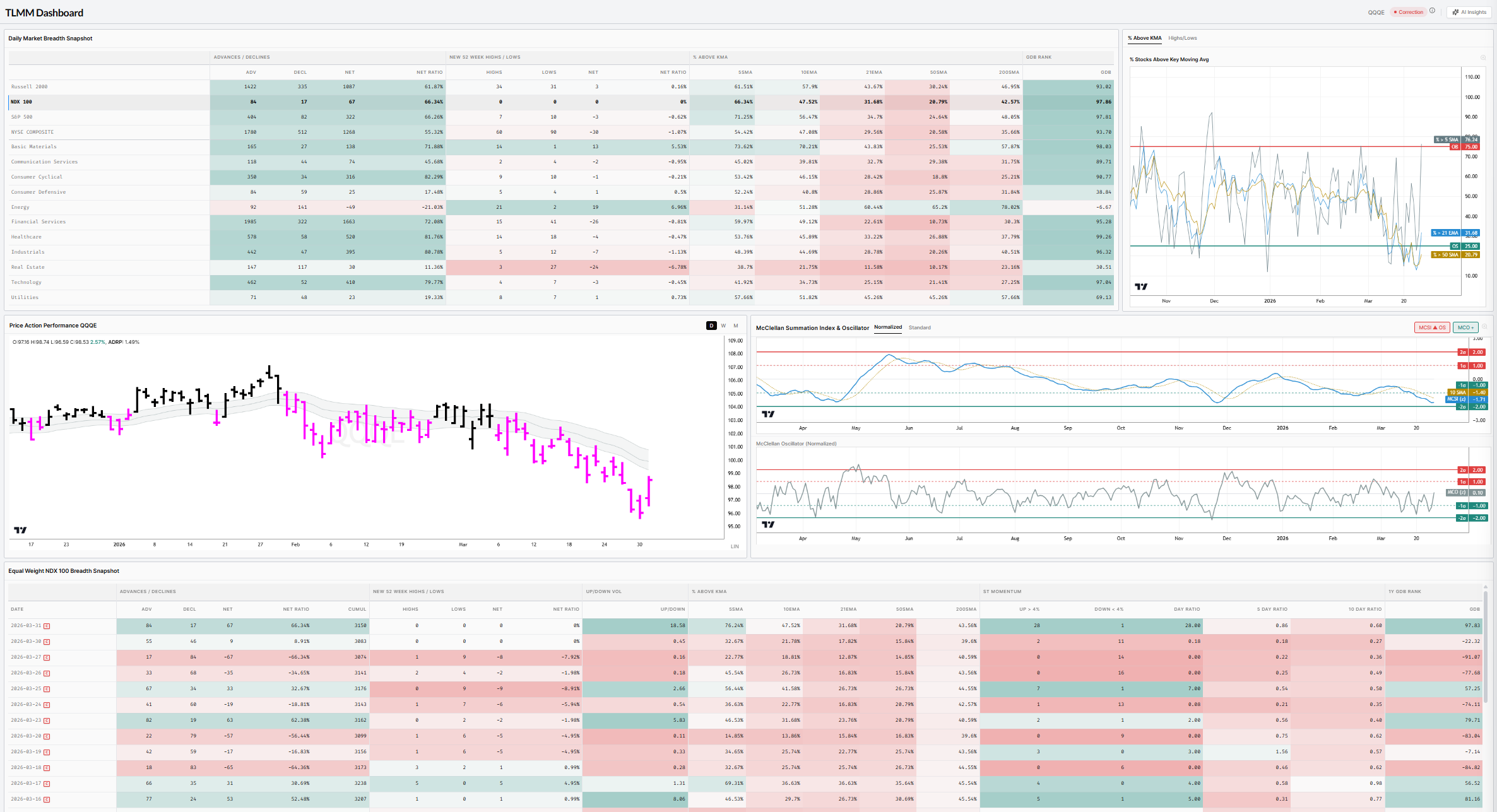Image resolution: width=1497 pixels, height=812 pixels.
Task: Select the Daily timeframe button
Action: tap(711, 326)
